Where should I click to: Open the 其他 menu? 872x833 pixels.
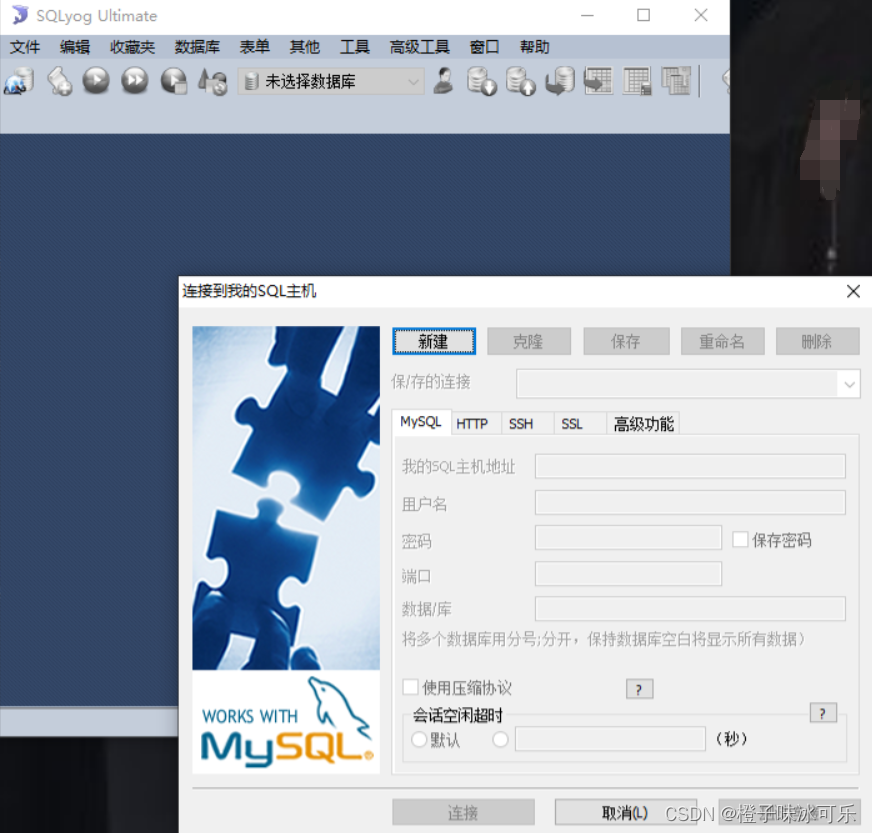pos(305,47)
